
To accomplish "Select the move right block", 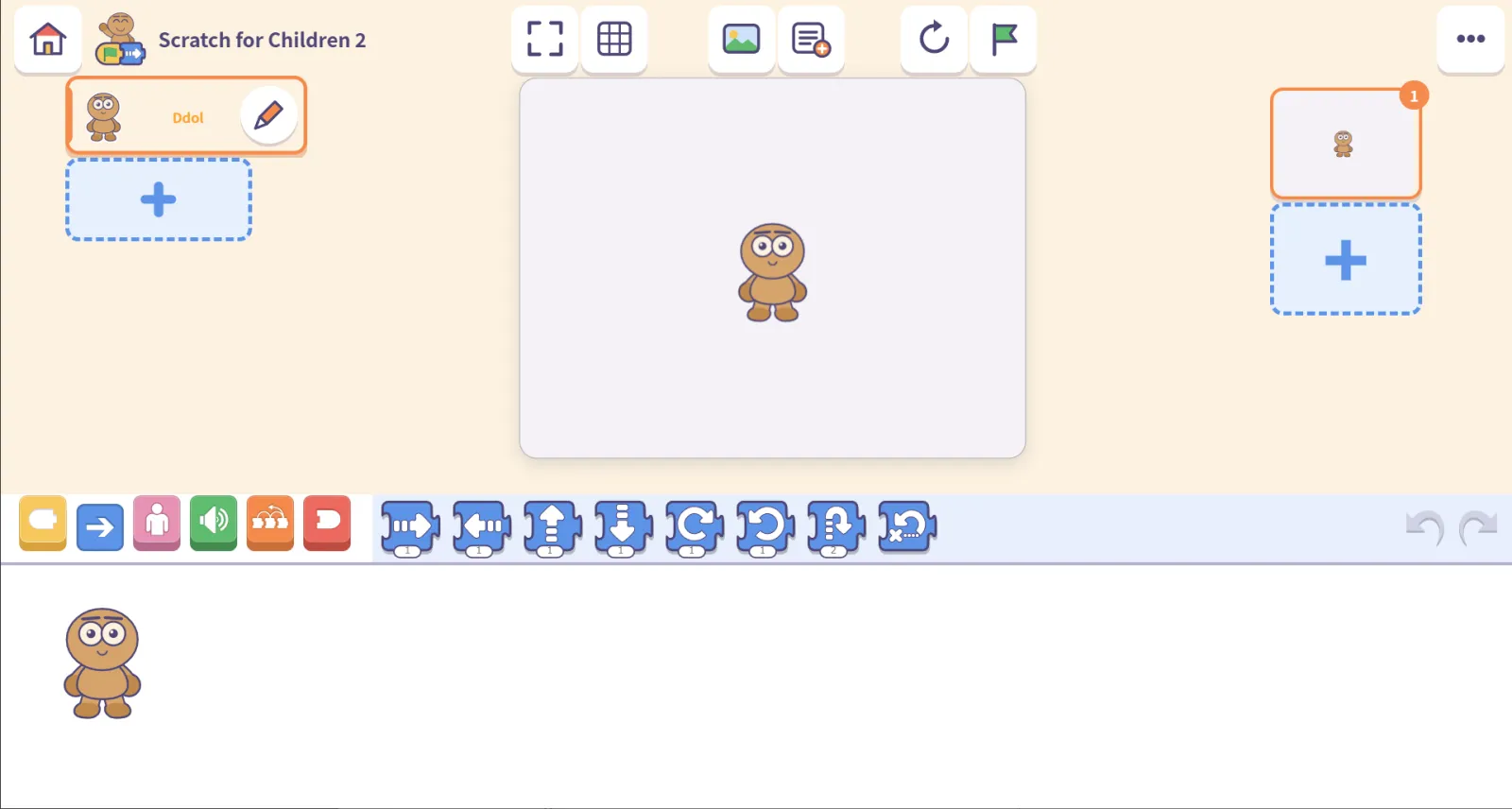I will (x=410, y=527).
